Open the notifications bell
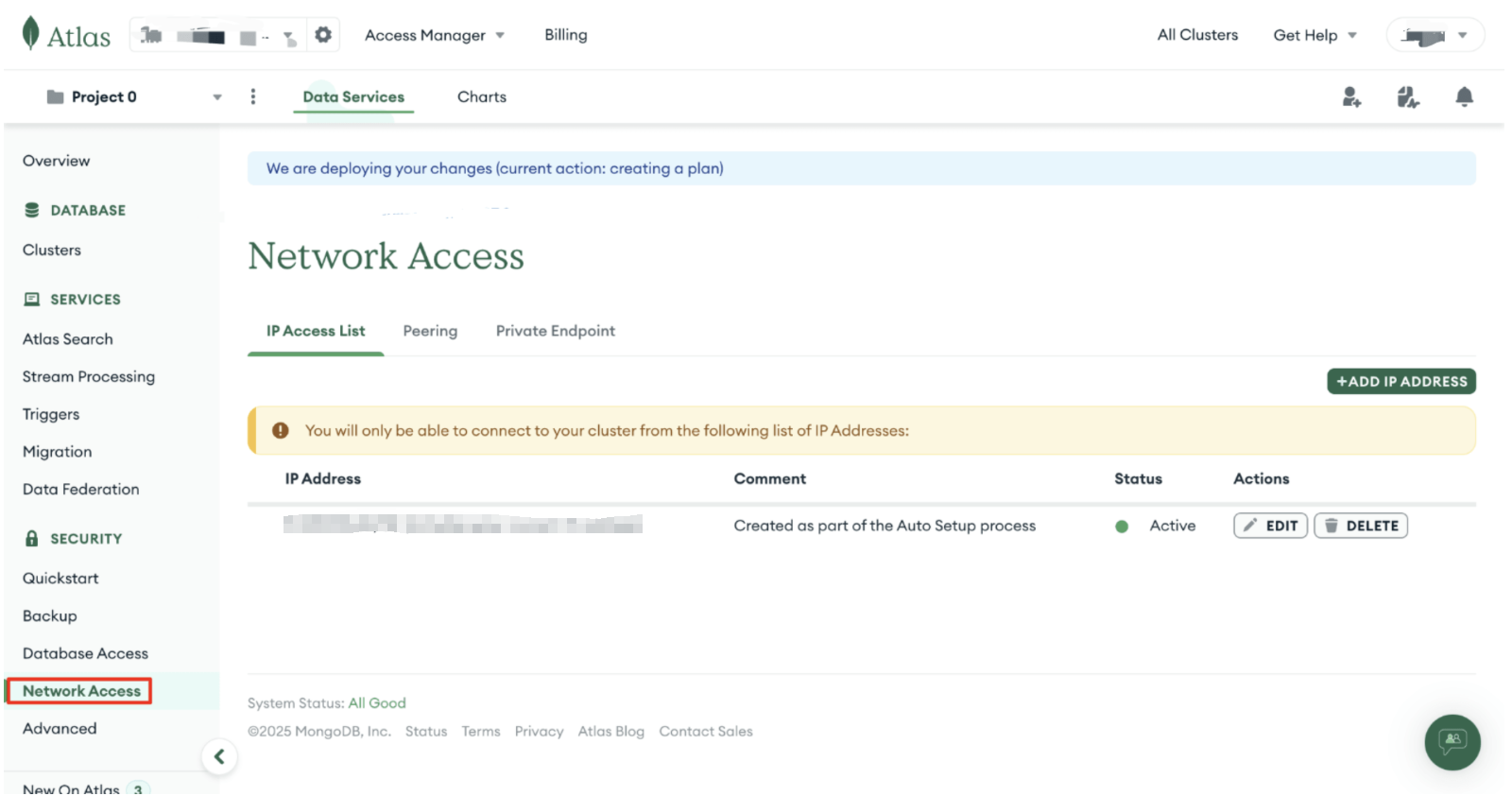The width and height of the screenshot is (1512, 796). click(x=1464, y=96)
